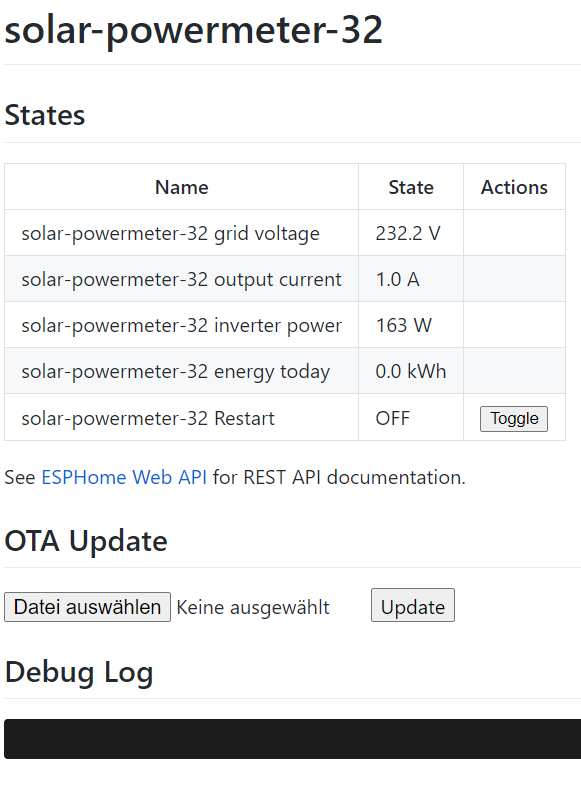This screenshot has width=581, height=801.
Task: Click the Debug Log black console area
Action: click(x=292, y=739)
